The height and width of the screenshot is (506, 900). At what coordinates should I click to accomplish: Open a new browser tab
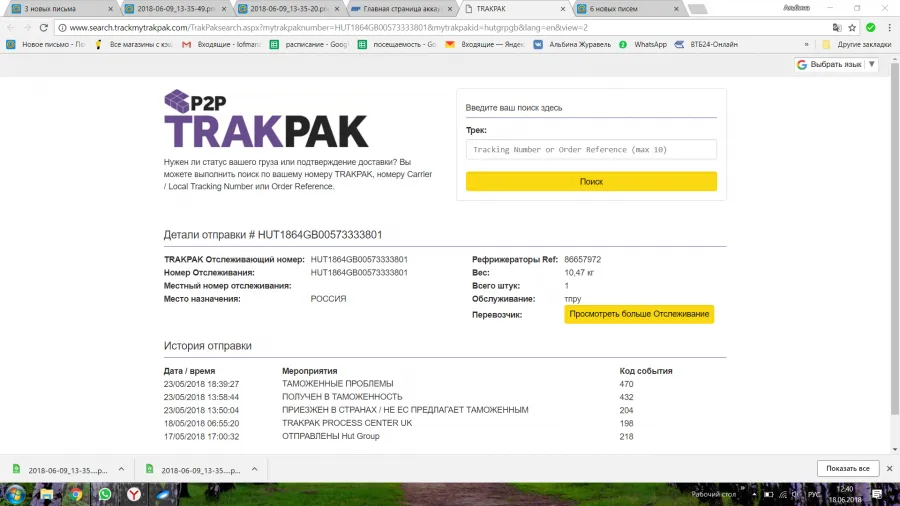(697, 9)
